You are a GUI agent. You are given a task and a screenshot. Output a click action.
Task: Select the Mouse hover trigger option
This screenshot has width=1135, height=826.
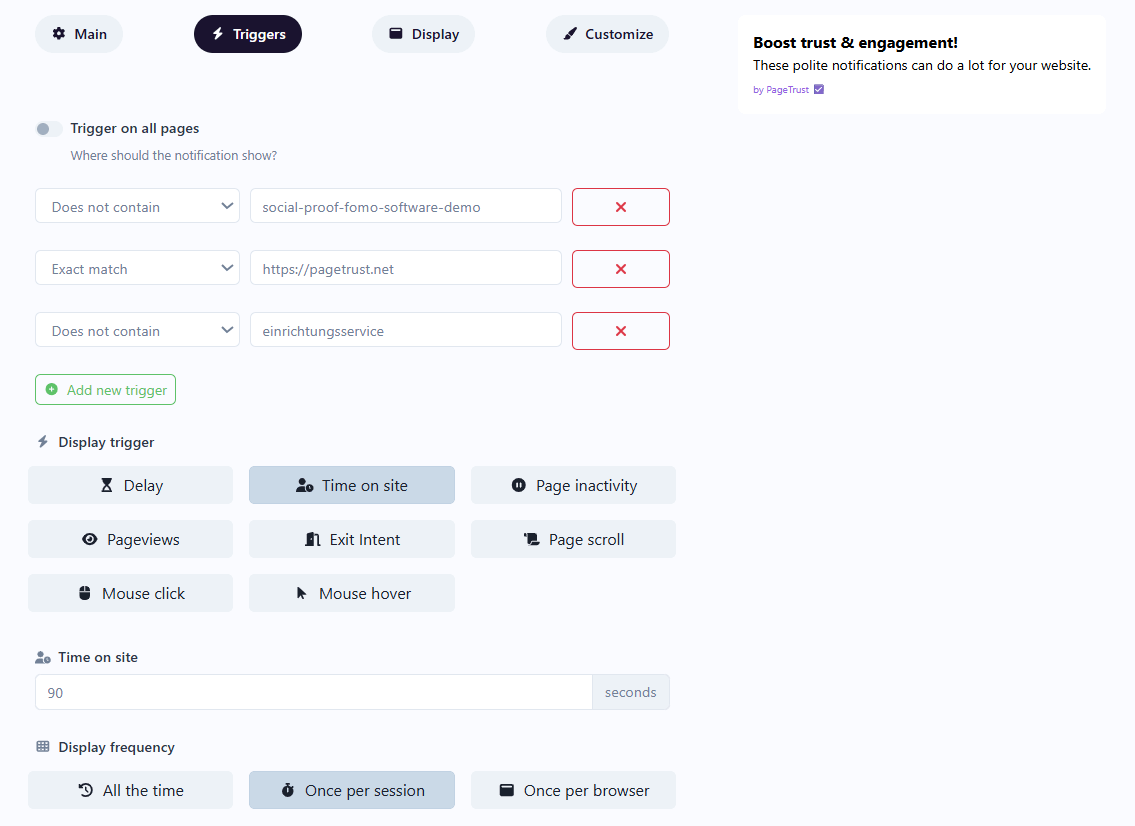(352, 593)
